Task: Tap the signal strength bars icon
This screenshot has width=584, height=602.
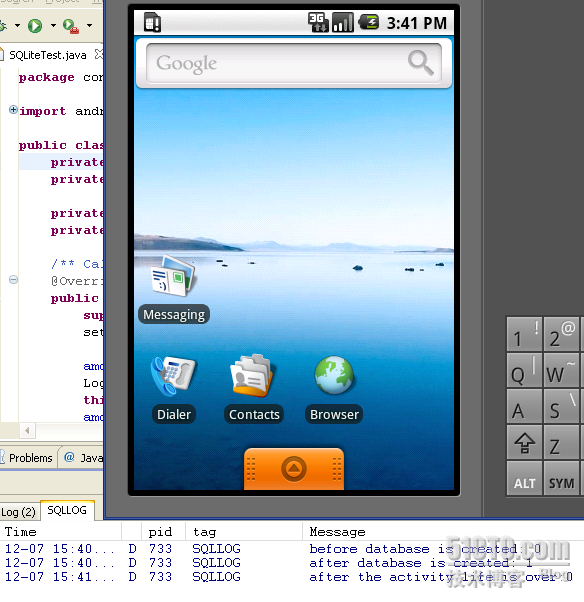Action: (x=342, y=22)
